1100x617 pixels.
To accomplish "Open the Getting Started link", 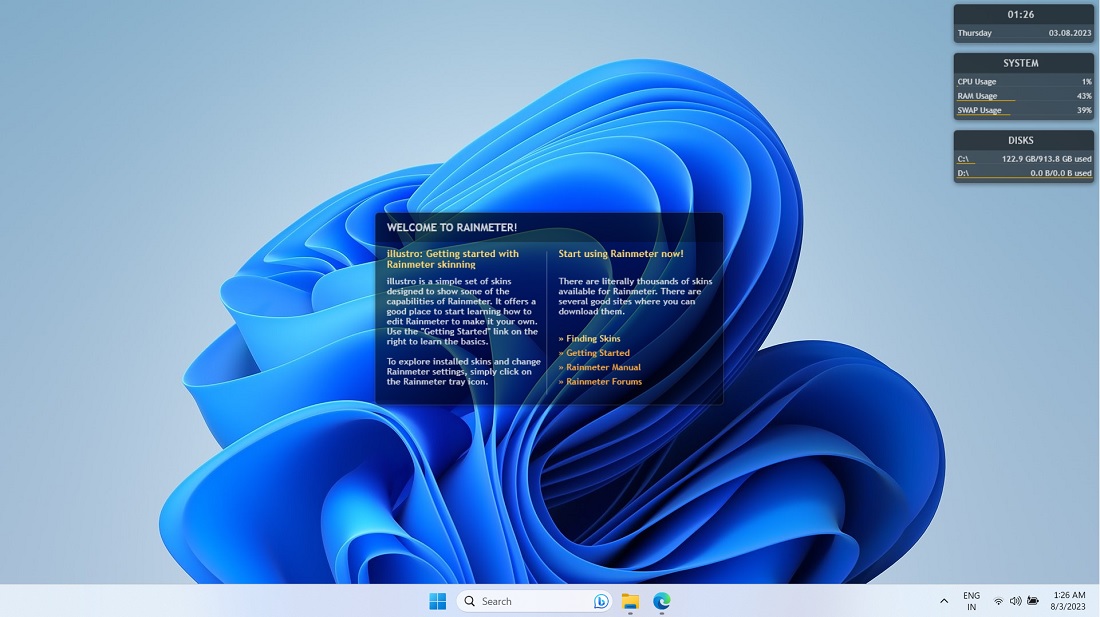I will (597, 352).
